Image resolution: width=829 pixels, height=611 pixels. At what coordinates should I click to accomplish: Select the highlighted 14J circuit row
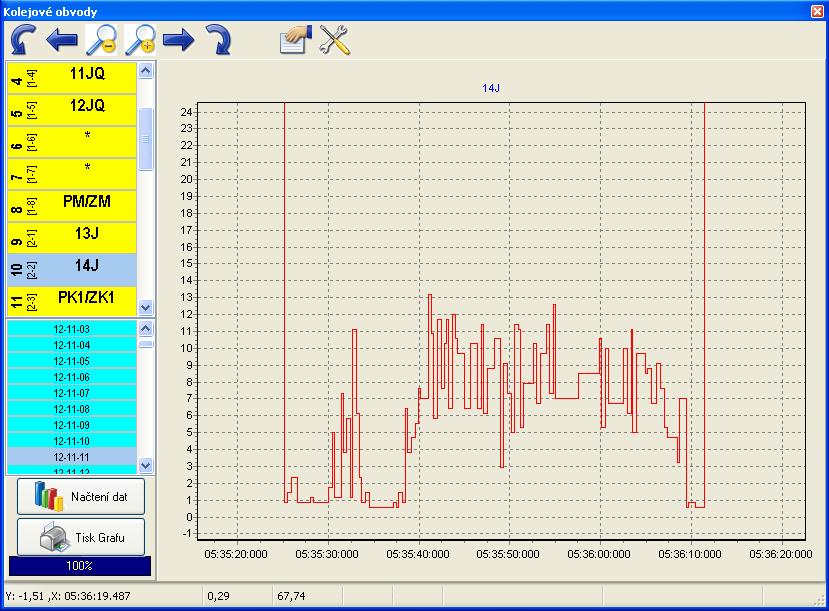tap(72, 270)
